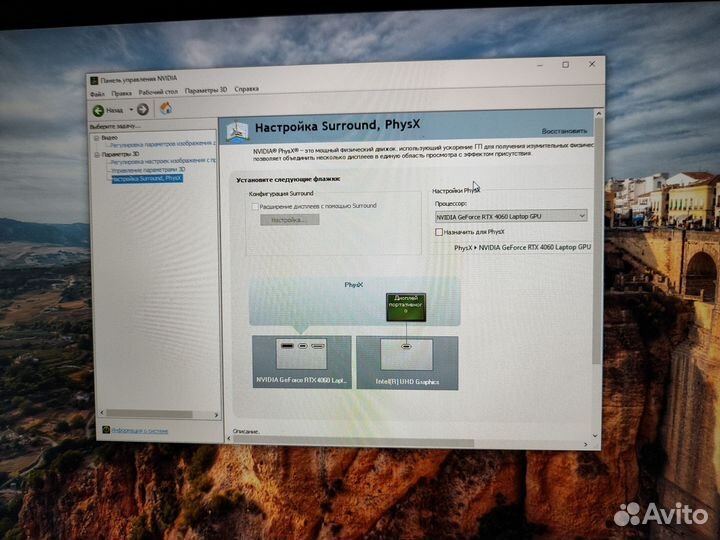Open the 'Информация о системе' link

coord(139,430)
